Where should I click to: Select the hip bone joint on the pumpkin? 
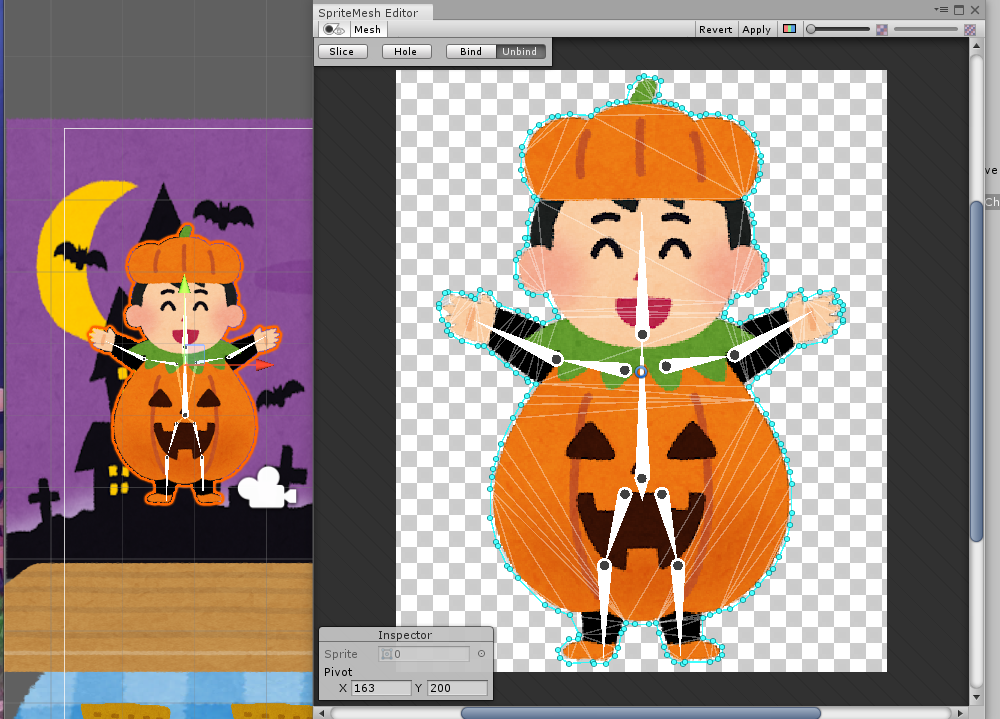click(x=642, y=478)
